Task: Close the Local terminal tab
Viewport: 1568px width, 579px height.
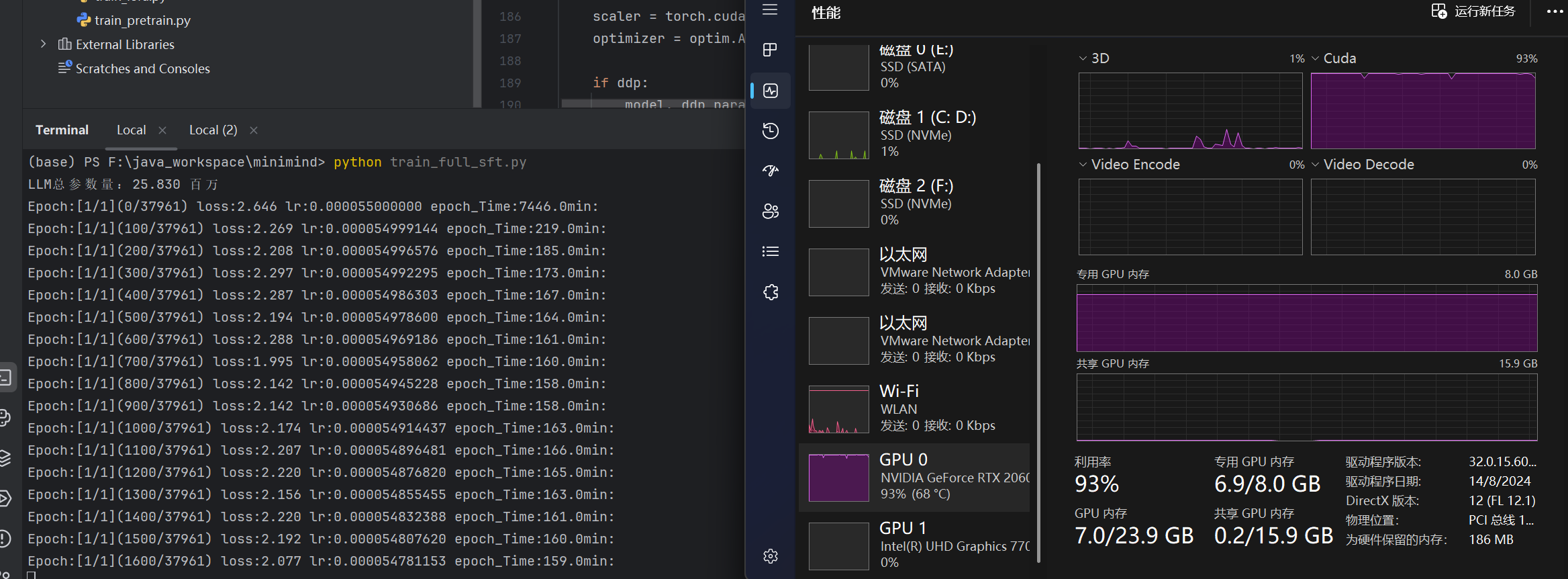Action: (162, 130)
